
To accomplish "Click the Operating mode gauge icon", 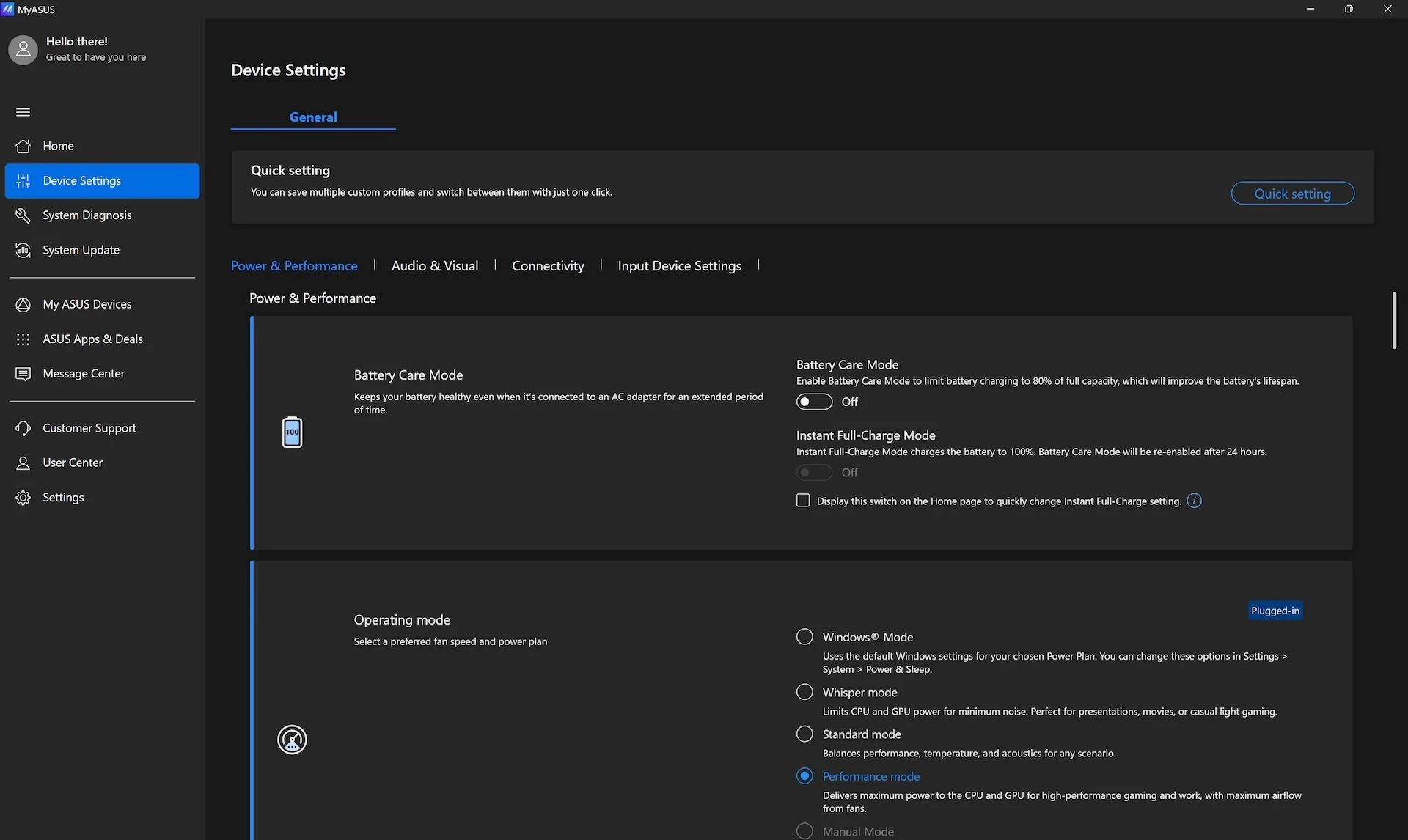I will [x=292, y=740].
